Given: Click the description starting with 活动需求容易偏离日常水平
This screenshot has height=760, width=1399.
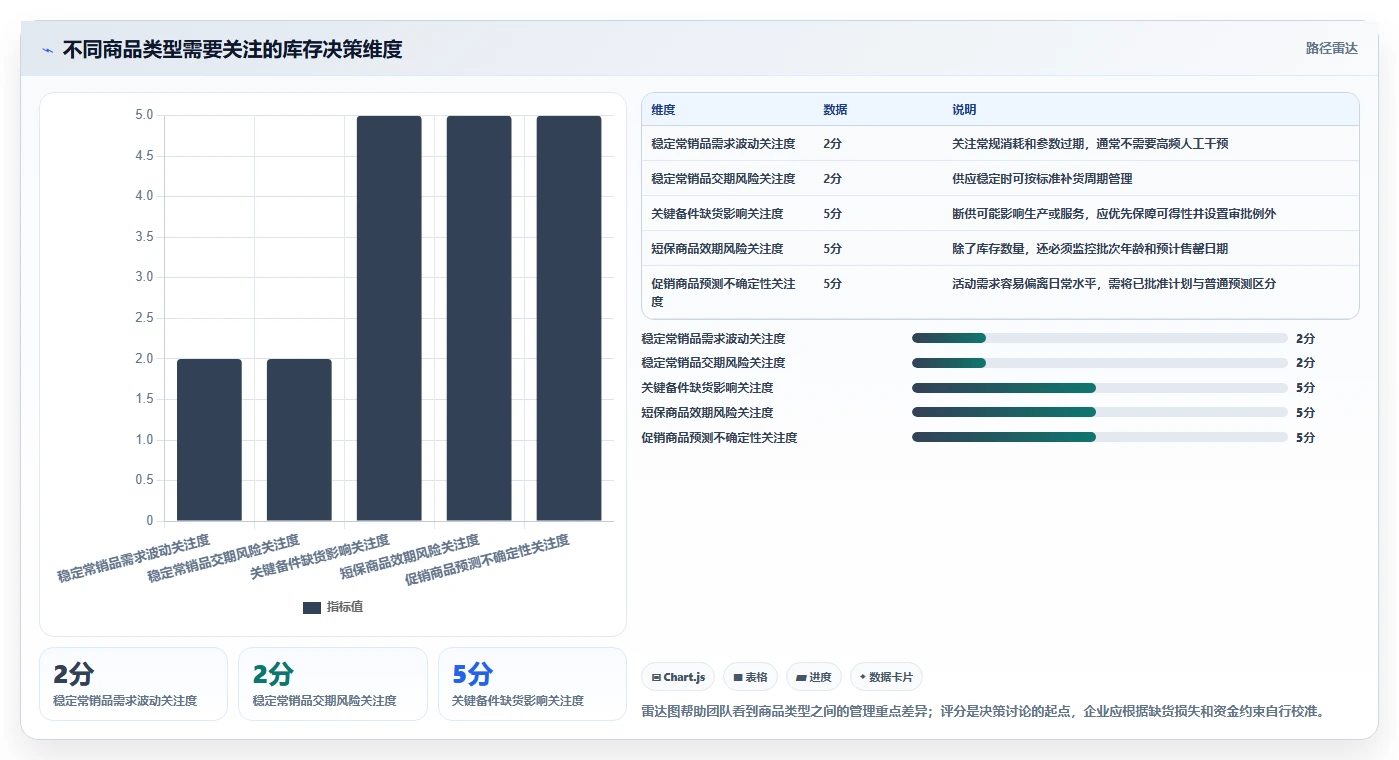Looking at the screenshot, I should (1114, 284).
